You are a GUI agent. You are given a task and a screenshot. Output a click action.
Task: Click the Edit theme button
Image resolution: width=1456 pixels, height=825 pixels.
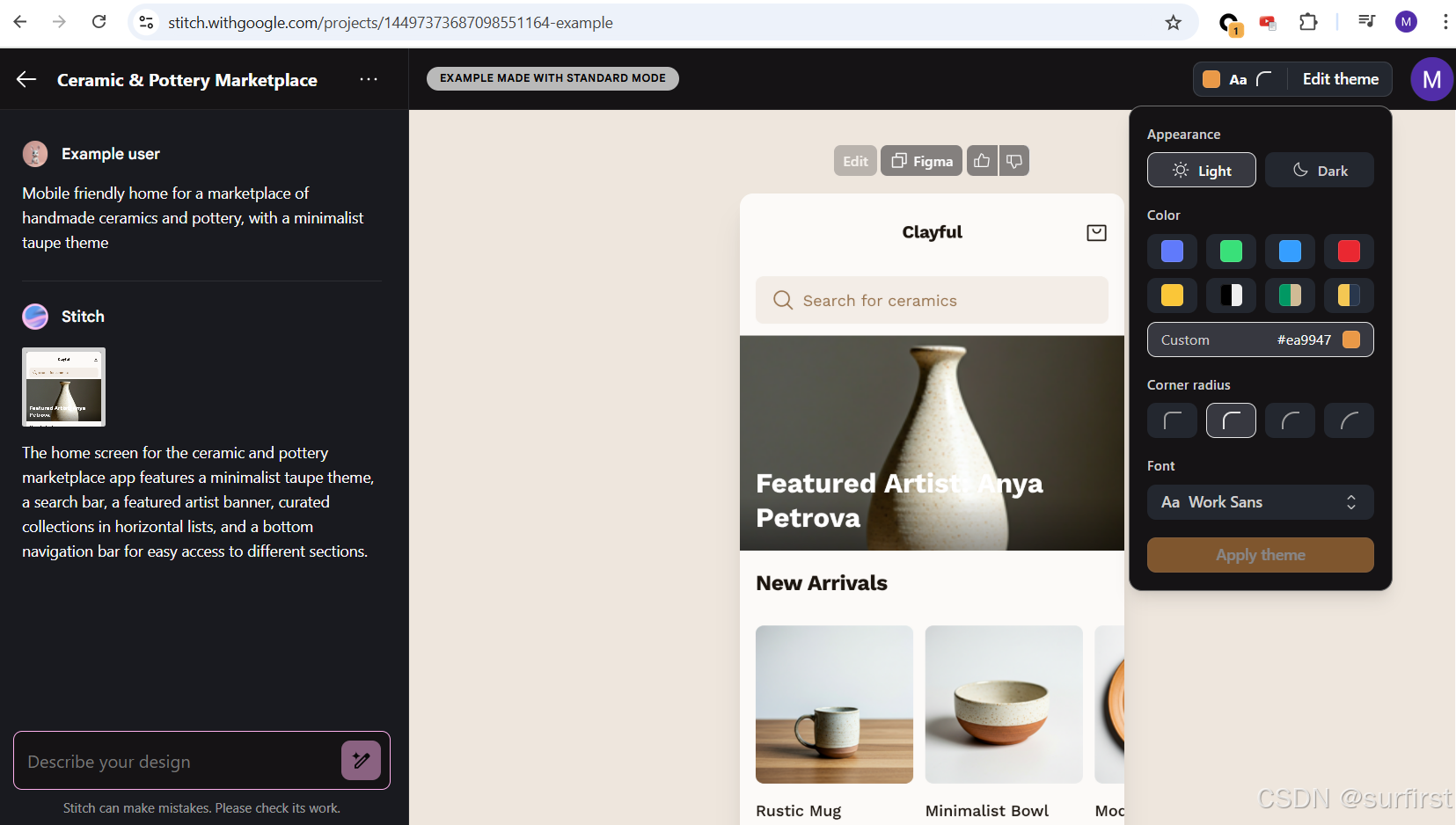(x=1340, y=79)
